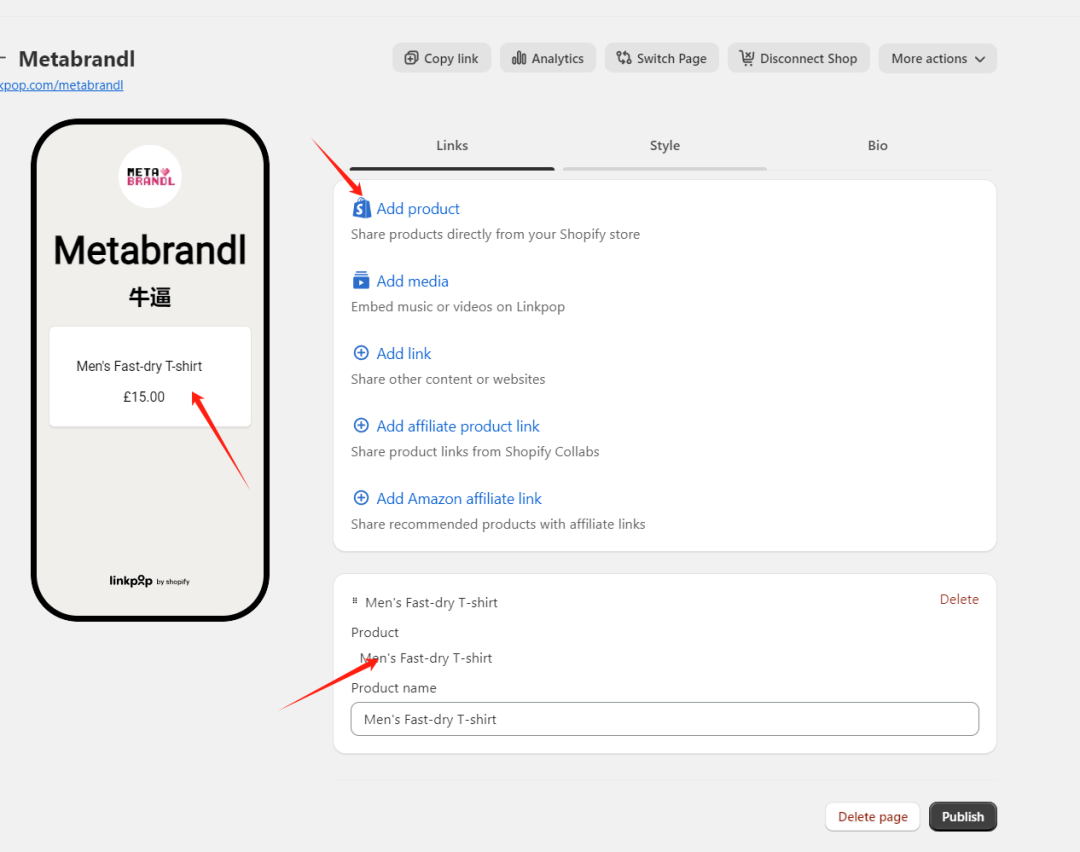The image size is (1080, 852).
Task: Click 'Share product links from Shopify Collabs' text
Action: (475, 452)
